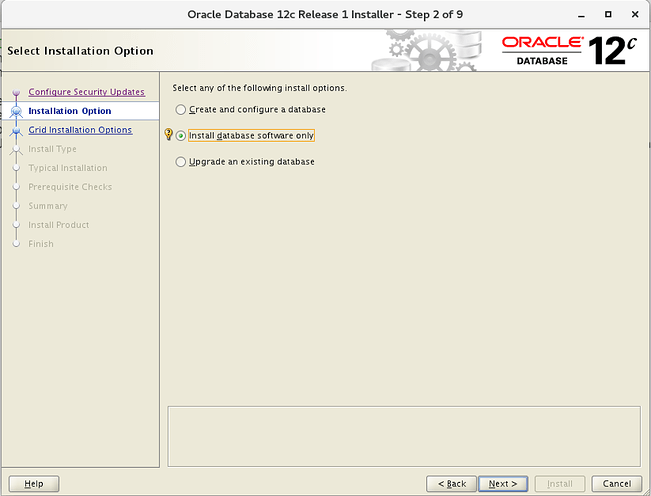Click the Installation Option step marker icon
Screen dimensions: 651x496
tap(16, 111)
